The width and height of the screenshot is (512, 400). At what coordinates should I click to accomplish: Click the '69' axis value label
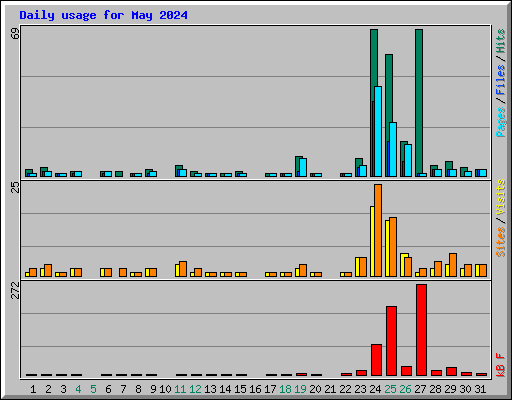point(16,33)
